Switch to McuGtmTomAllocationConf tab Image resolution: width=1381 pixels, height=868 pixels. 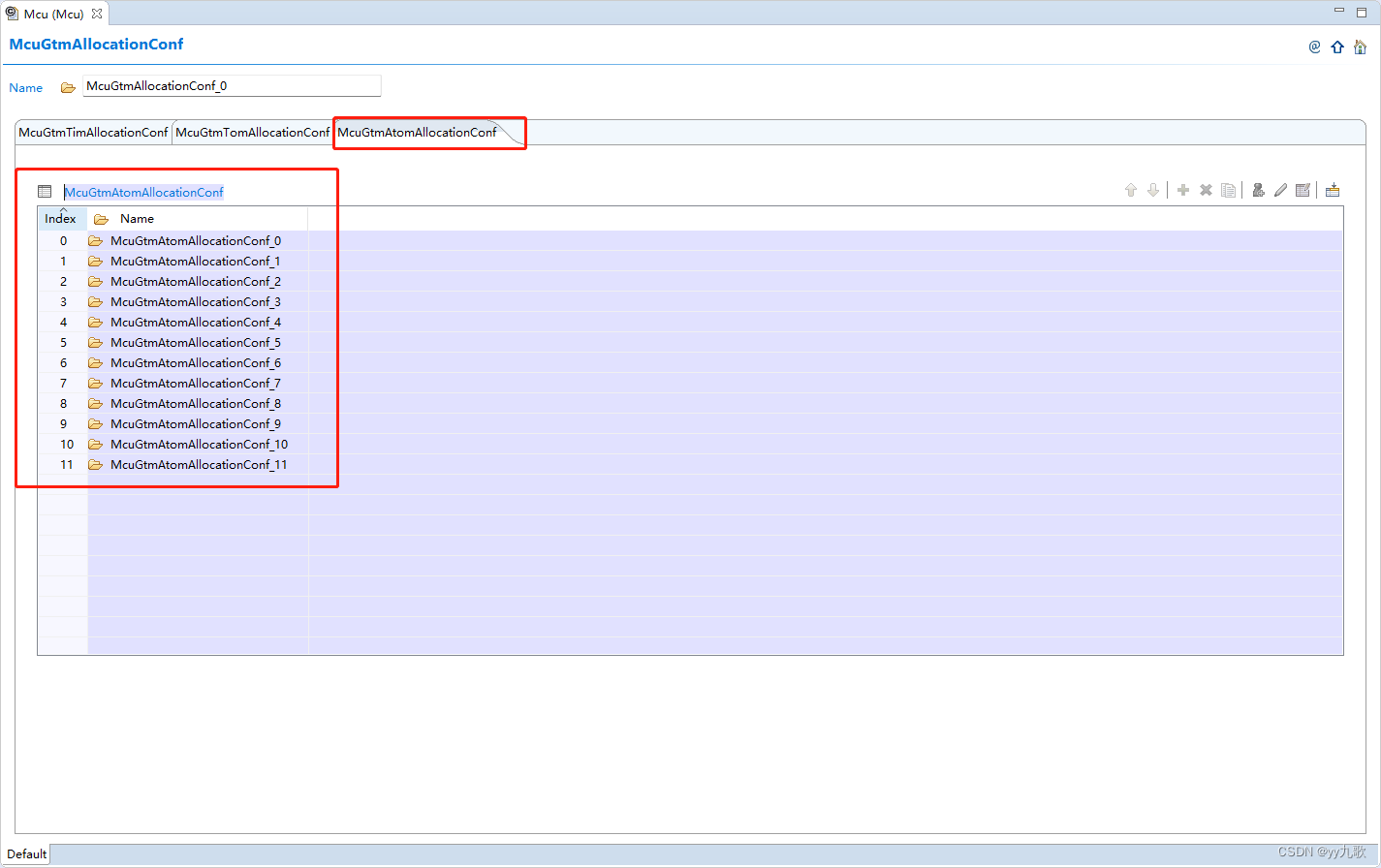[x=252, y=132]
